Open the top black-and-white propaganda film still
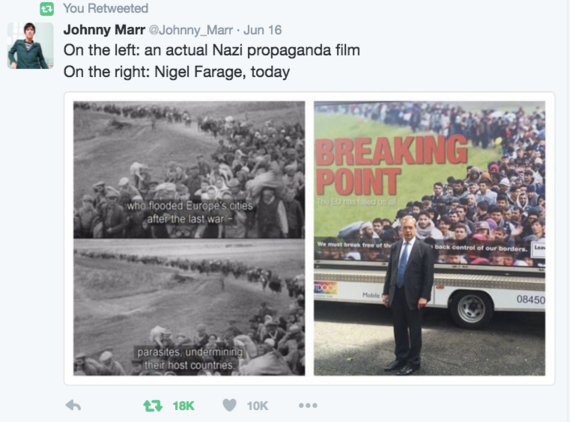570x422 pixels. tap(189, 170)
